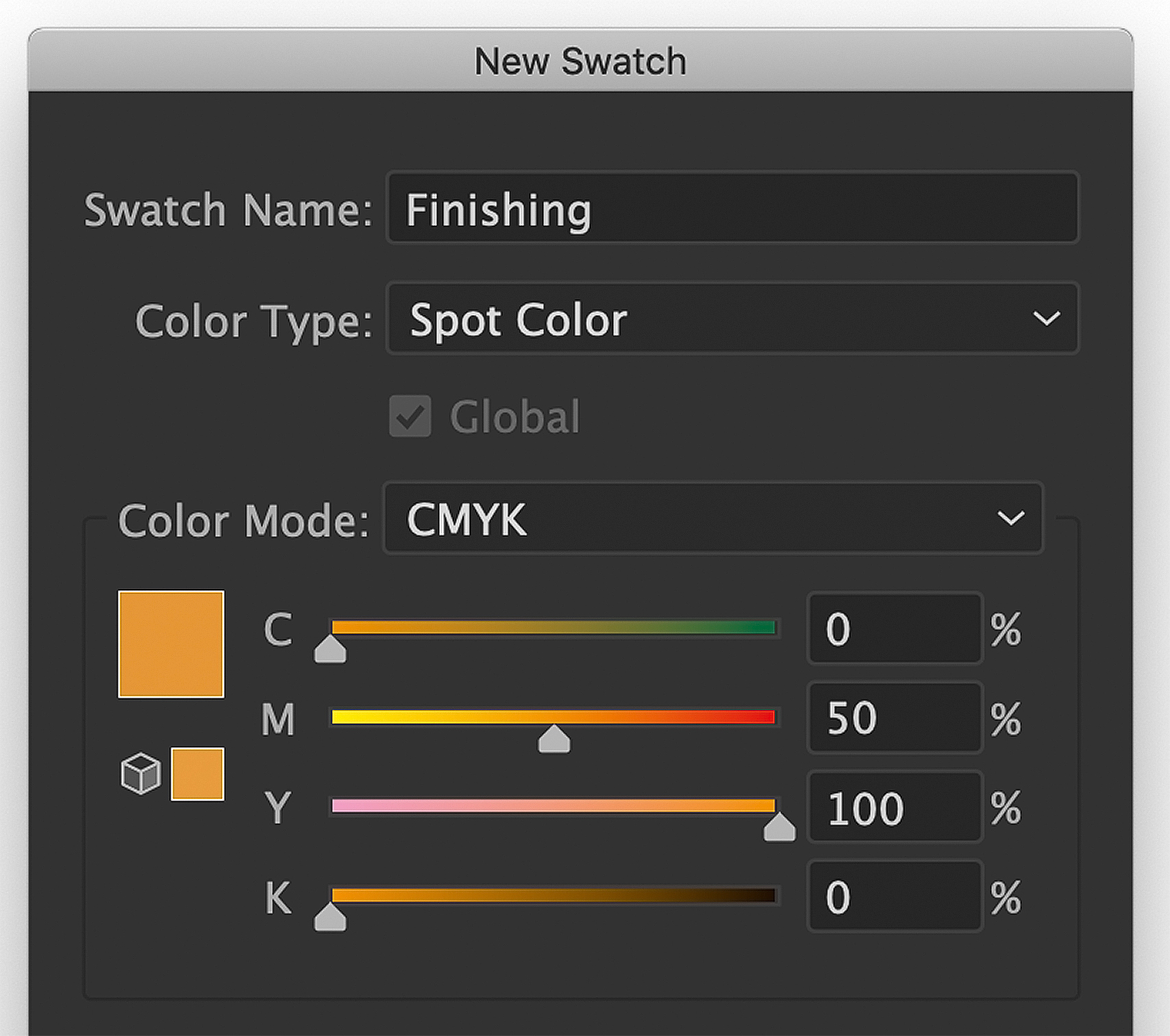This screenshot has width=1170, height=1036.
Task: Click the Swatch Name text field
Action: 732,207
